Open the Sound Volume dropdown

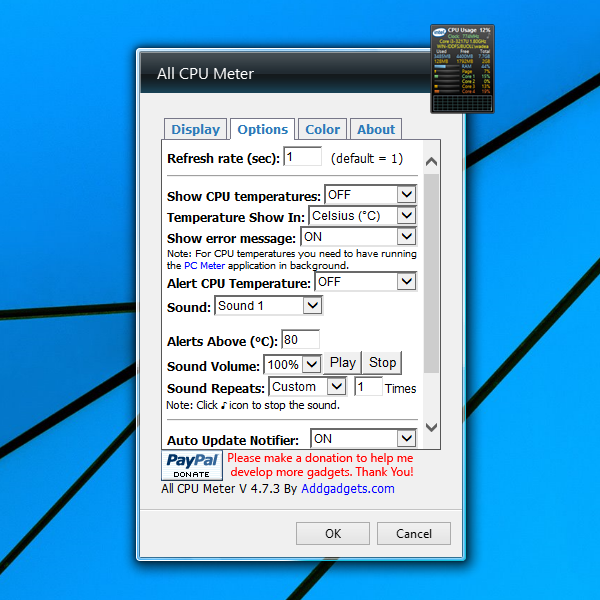(x=292, y=364)
